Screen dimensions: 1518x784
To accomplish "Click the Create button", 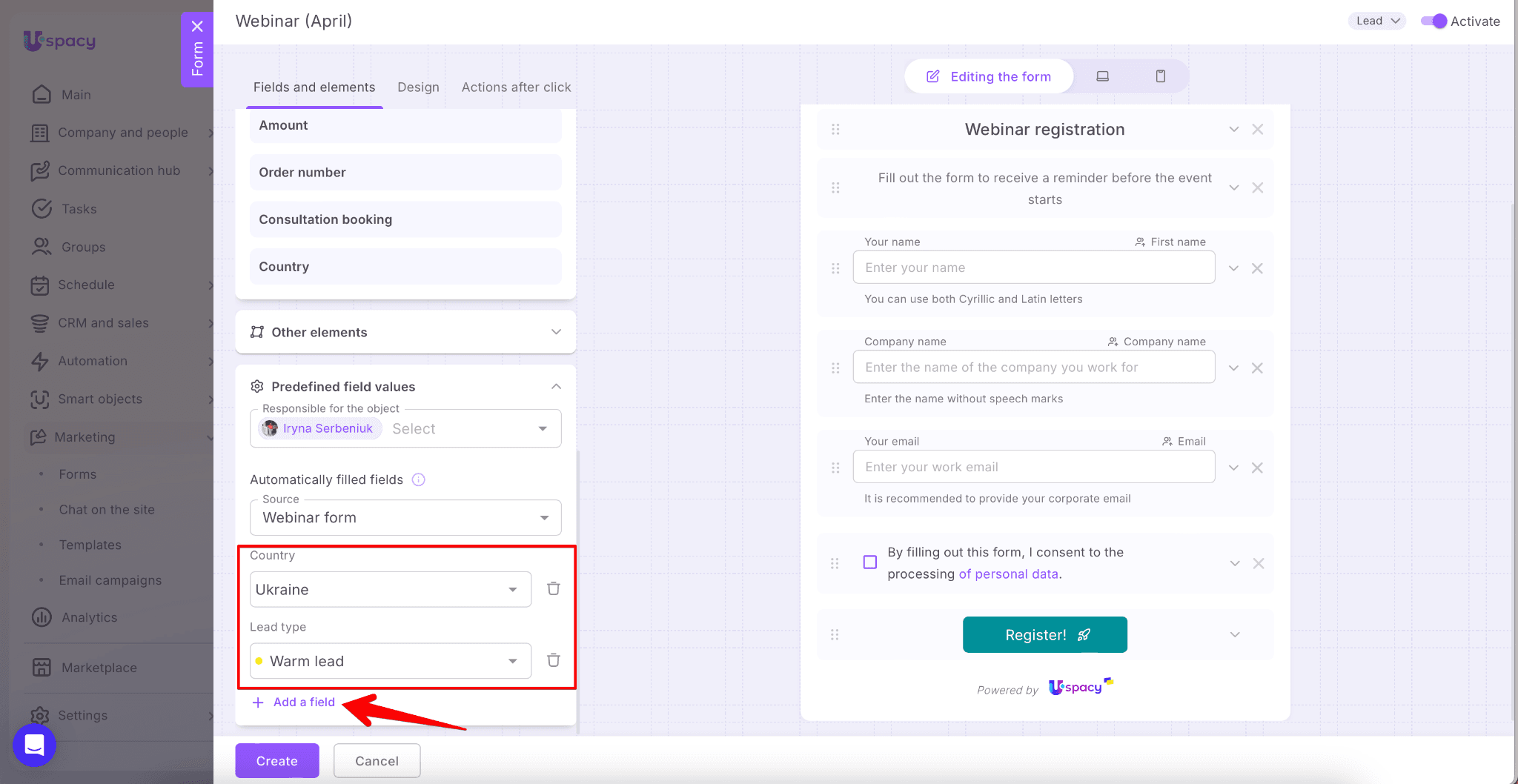I will [276, 761].
